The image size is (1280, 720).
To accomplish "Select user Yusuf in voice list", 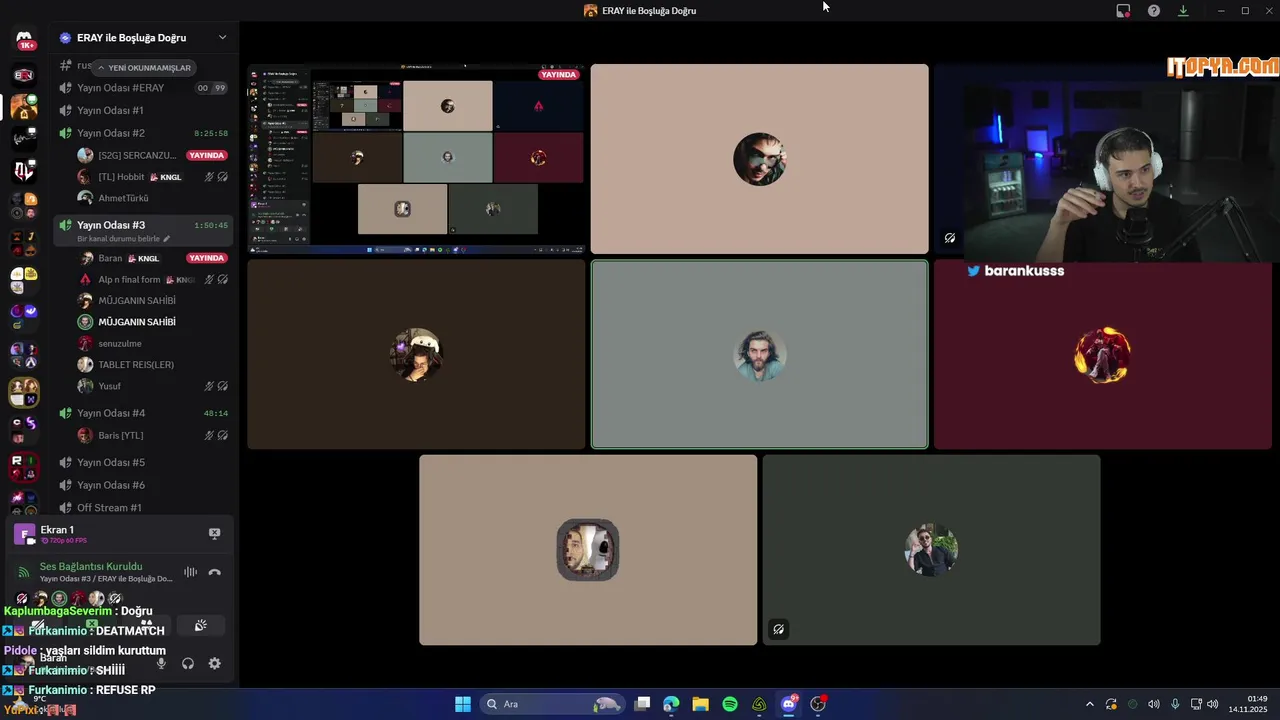I will point(152,386).
